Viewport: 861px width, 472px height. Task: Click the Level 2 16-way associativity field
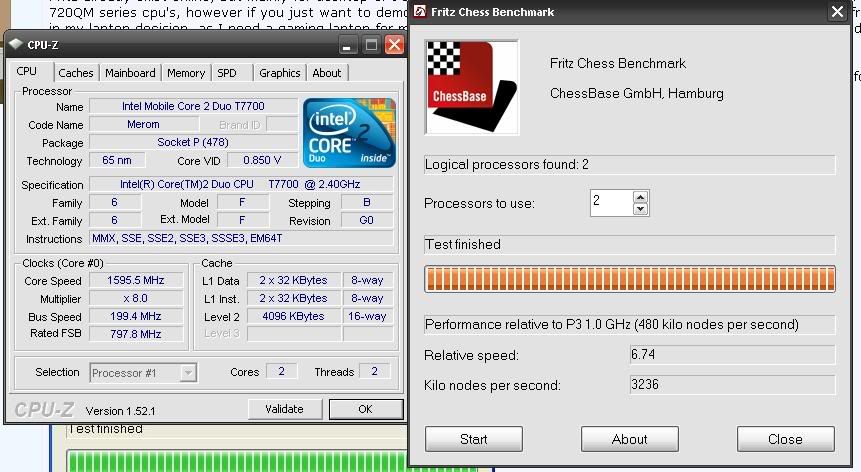click(367, 316)
